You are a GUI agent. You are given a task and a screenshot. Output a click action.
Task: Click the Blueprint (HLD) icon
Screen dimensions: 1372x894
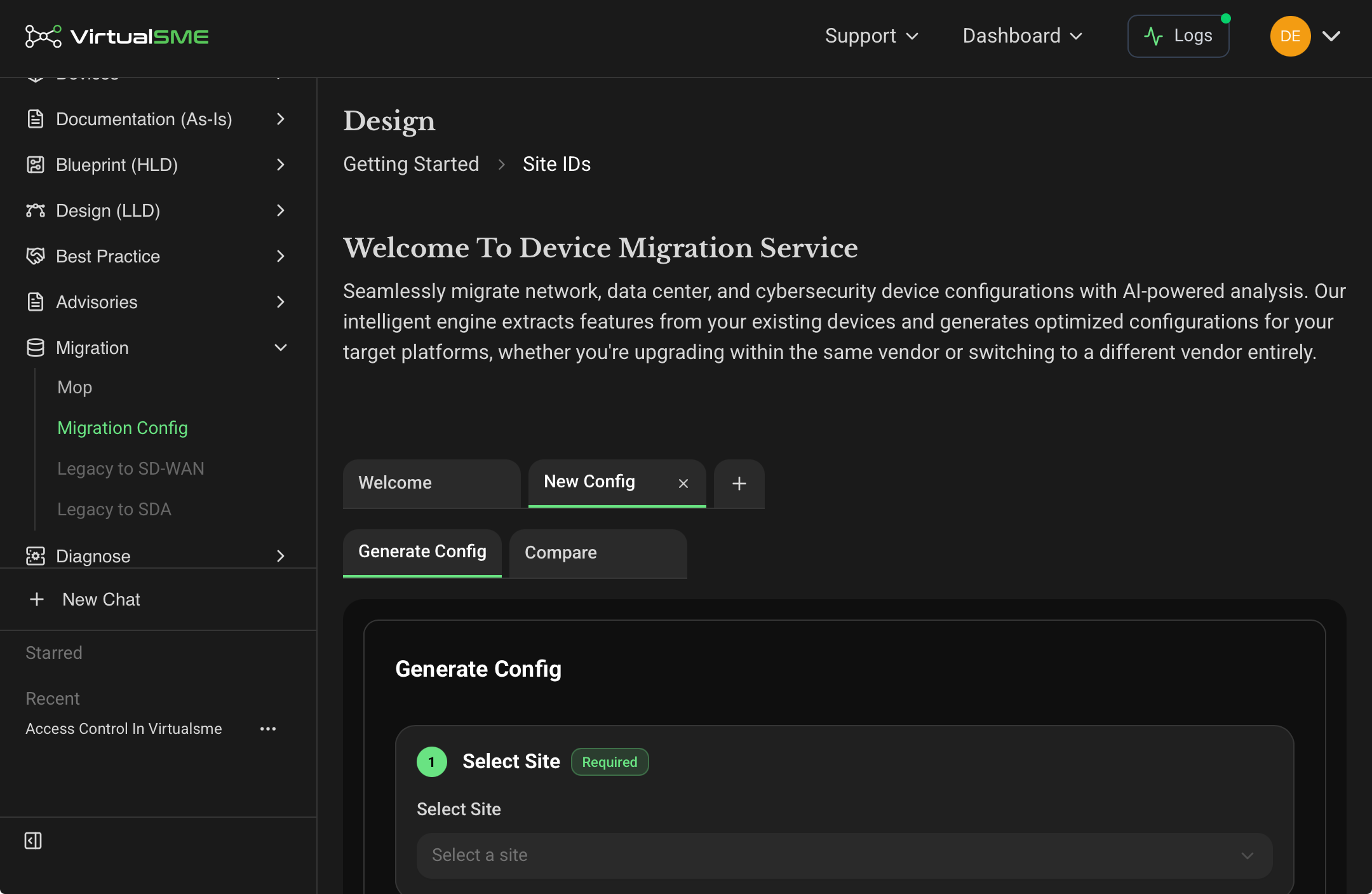[36, 165]
